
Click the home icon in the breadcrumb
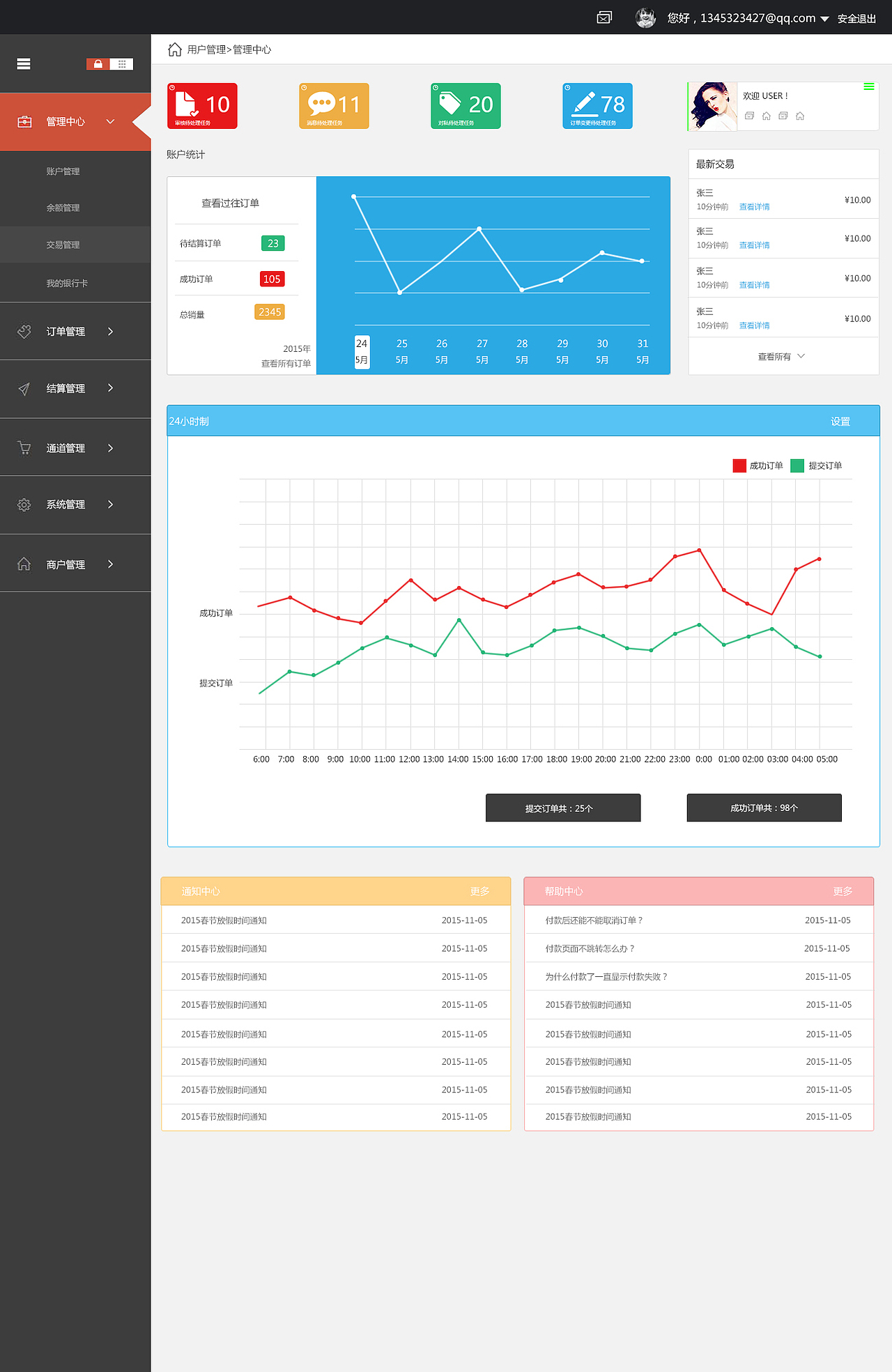[x=175, y=49]
